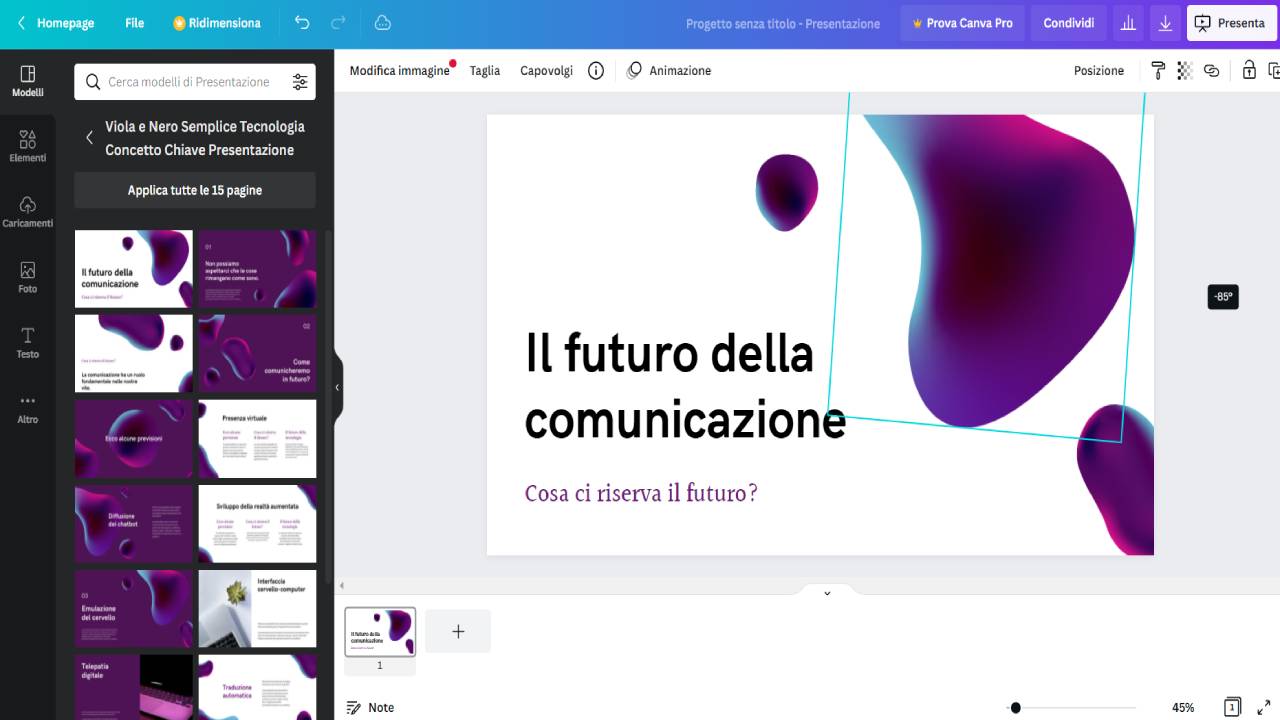Switch to the Posizione panel
Screen dimensions: 1280x720
[x=1099, y=70]
